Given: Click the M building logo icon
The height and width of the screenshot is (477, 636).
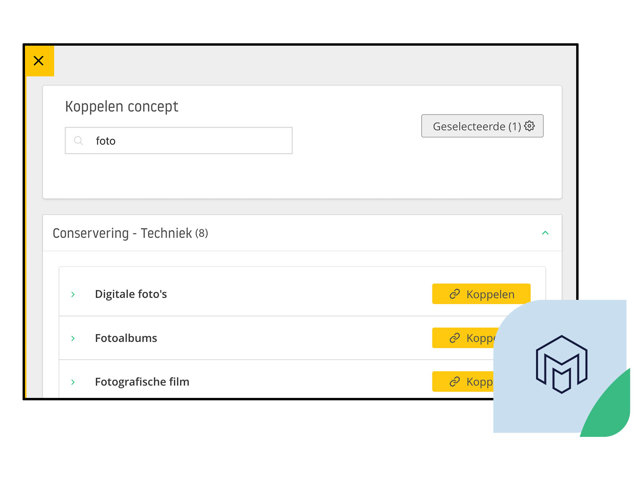Looking at the screenshot, I should point(560,364).
